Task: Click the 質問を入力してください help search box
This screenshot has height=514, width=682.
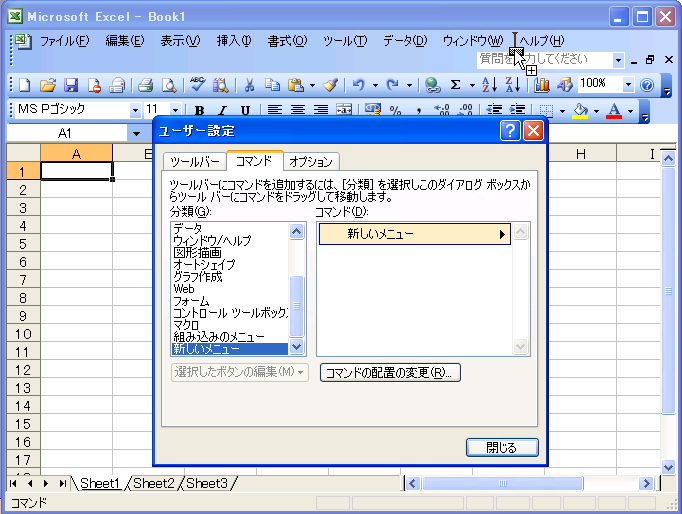Action: click(545, 60)
